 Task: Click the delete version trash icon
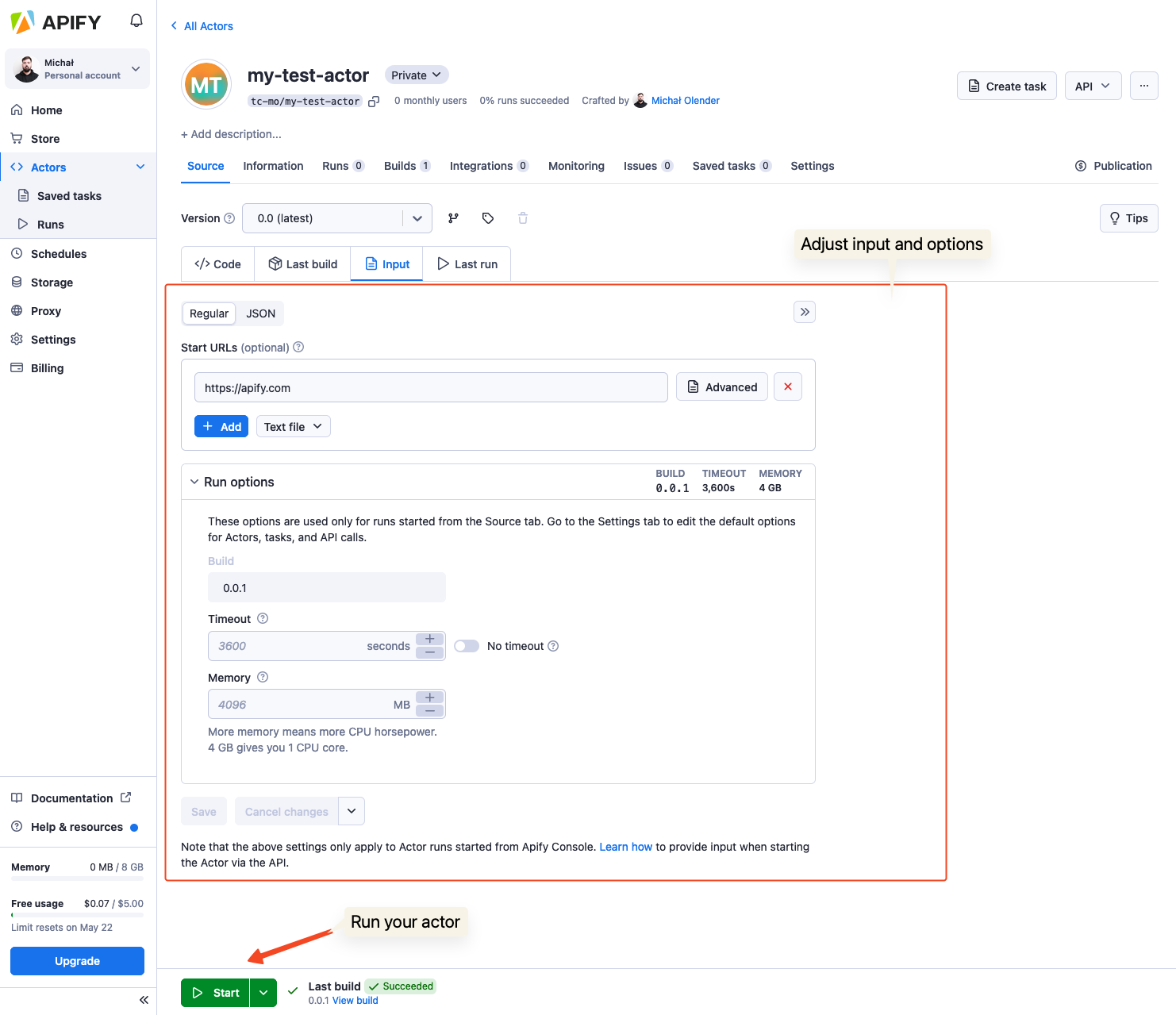(523, 218)
